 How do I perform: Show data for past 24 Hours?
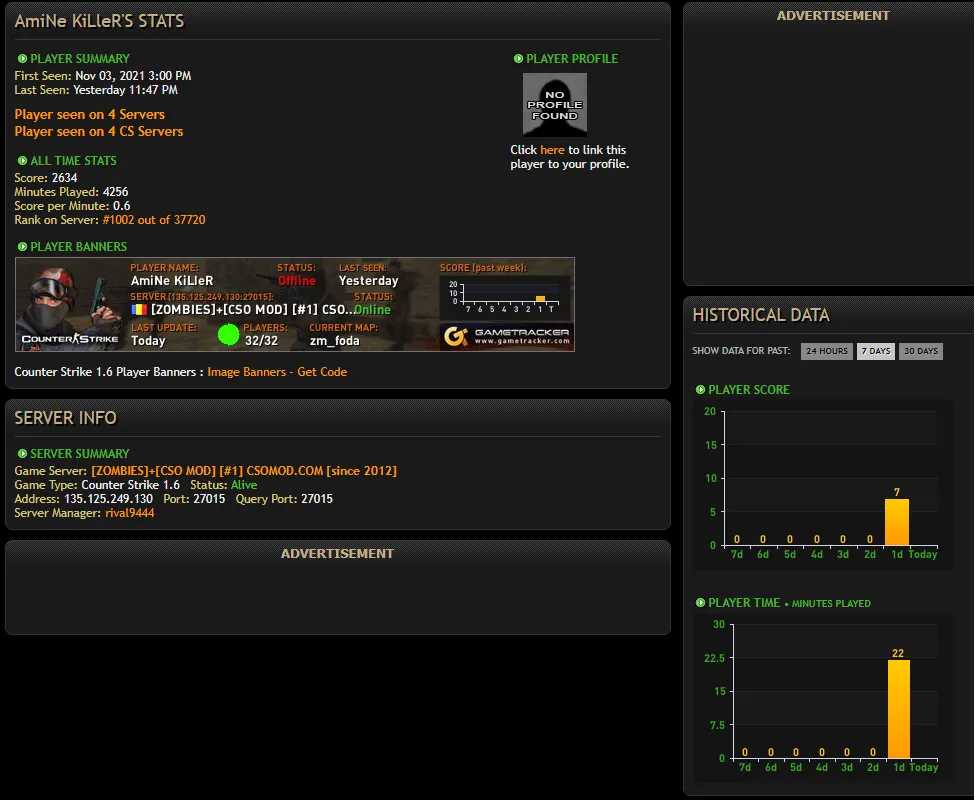click(826, 351)
